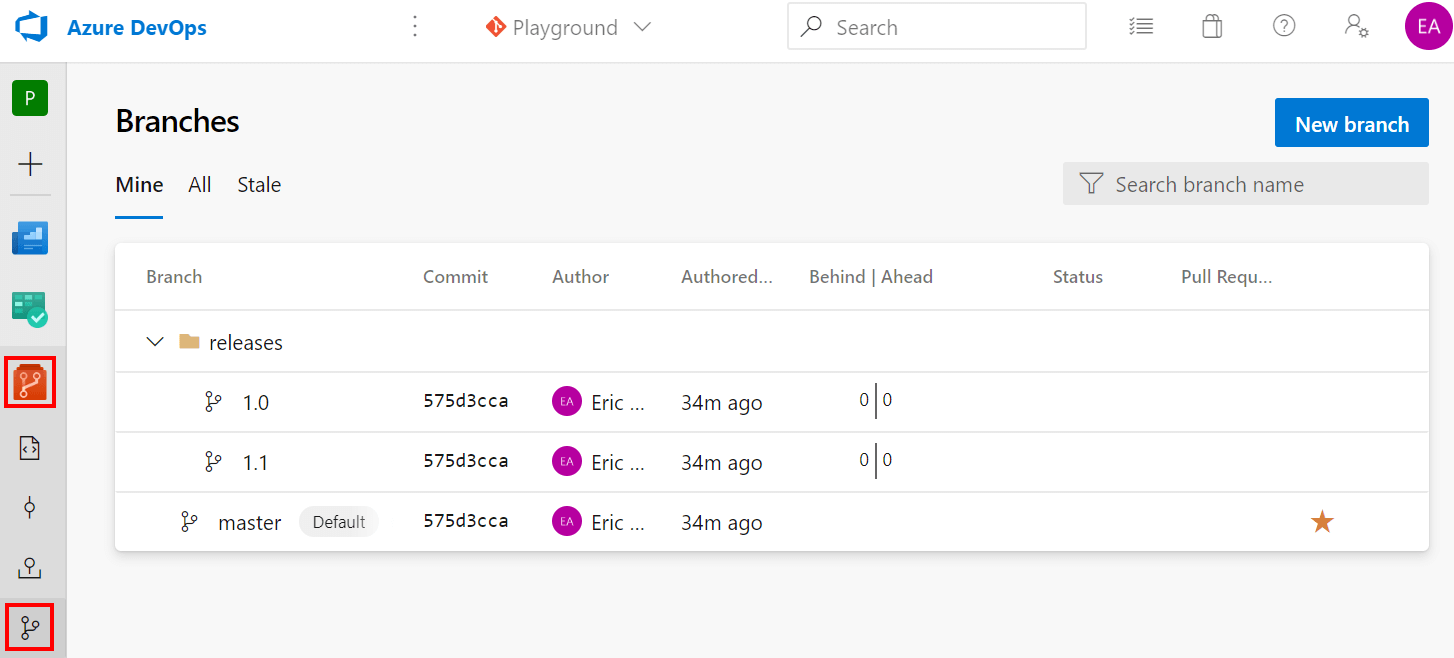Click the Files code icon in sidebar

pos(30,448)
